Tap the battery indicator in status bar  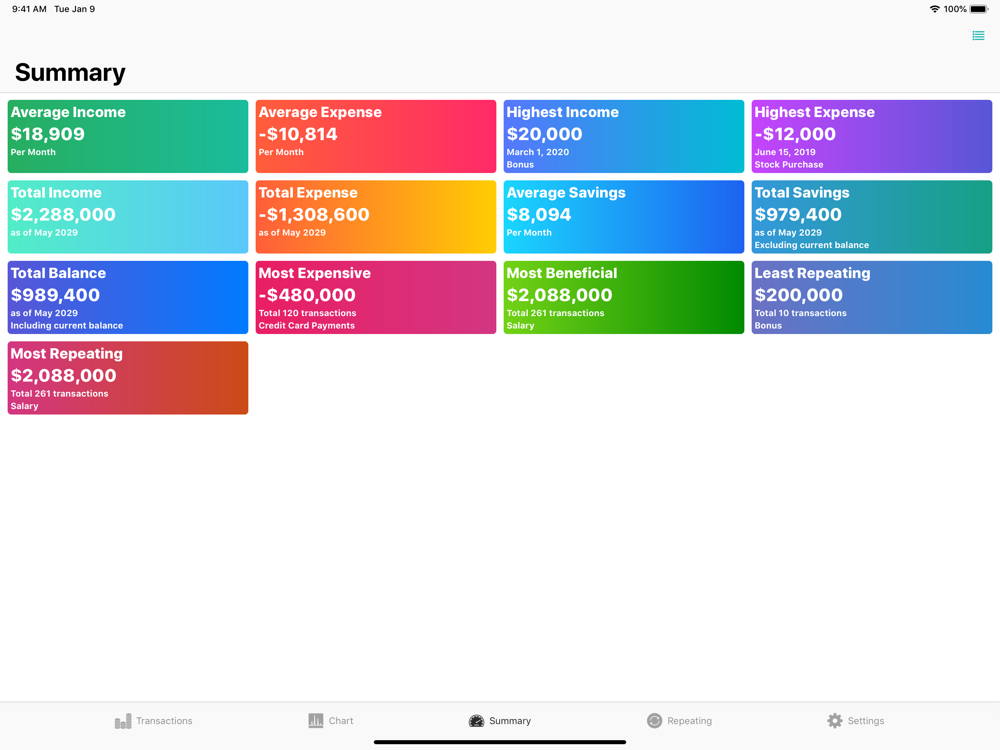click(979, 9)
